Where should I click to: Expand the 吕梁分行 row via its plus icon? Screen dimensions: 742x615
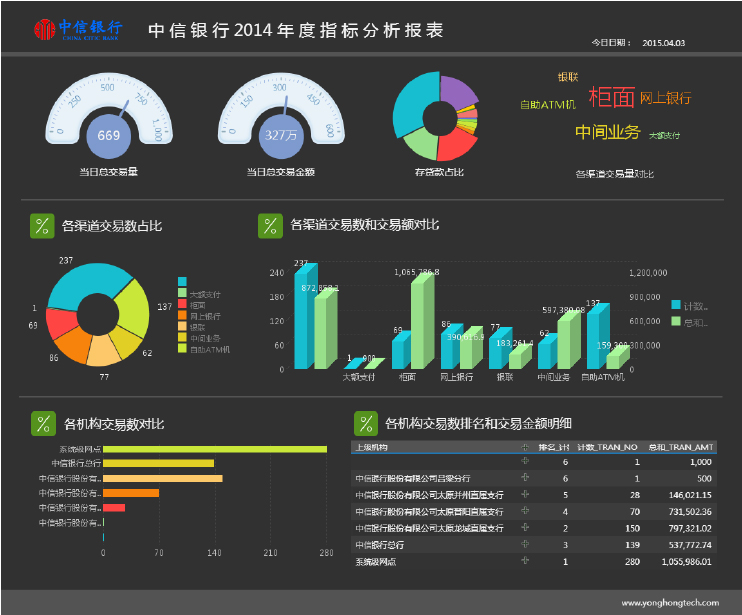(x=525, y=477)
